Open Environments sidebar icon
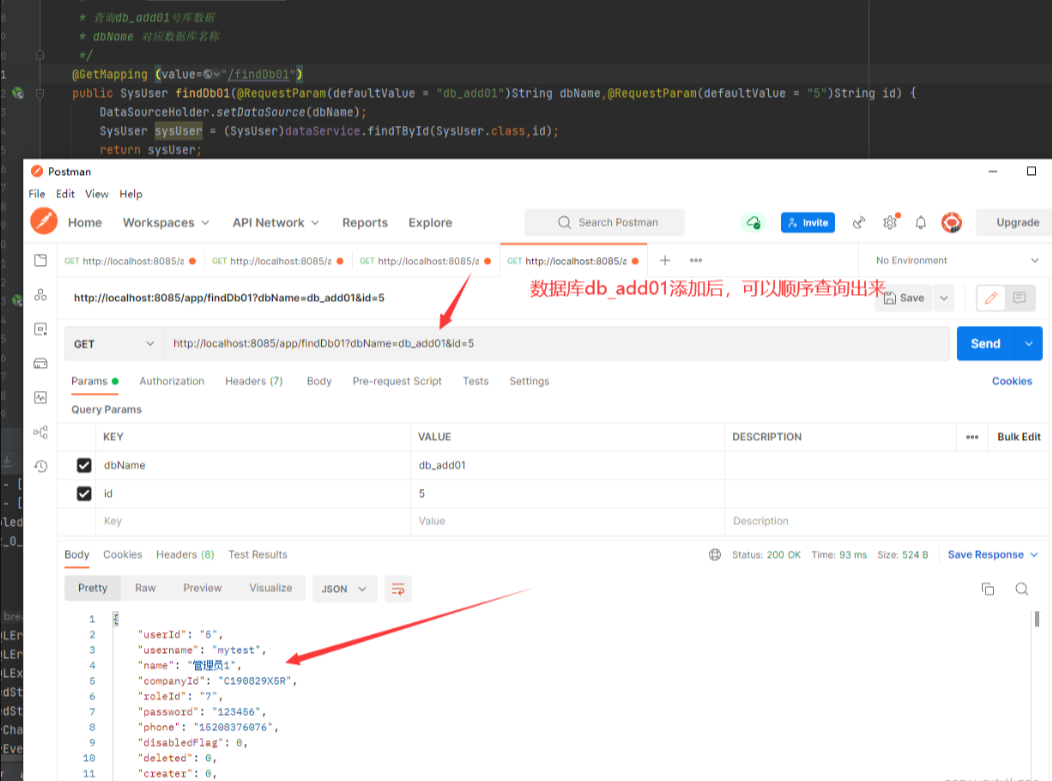 [40, 329]
